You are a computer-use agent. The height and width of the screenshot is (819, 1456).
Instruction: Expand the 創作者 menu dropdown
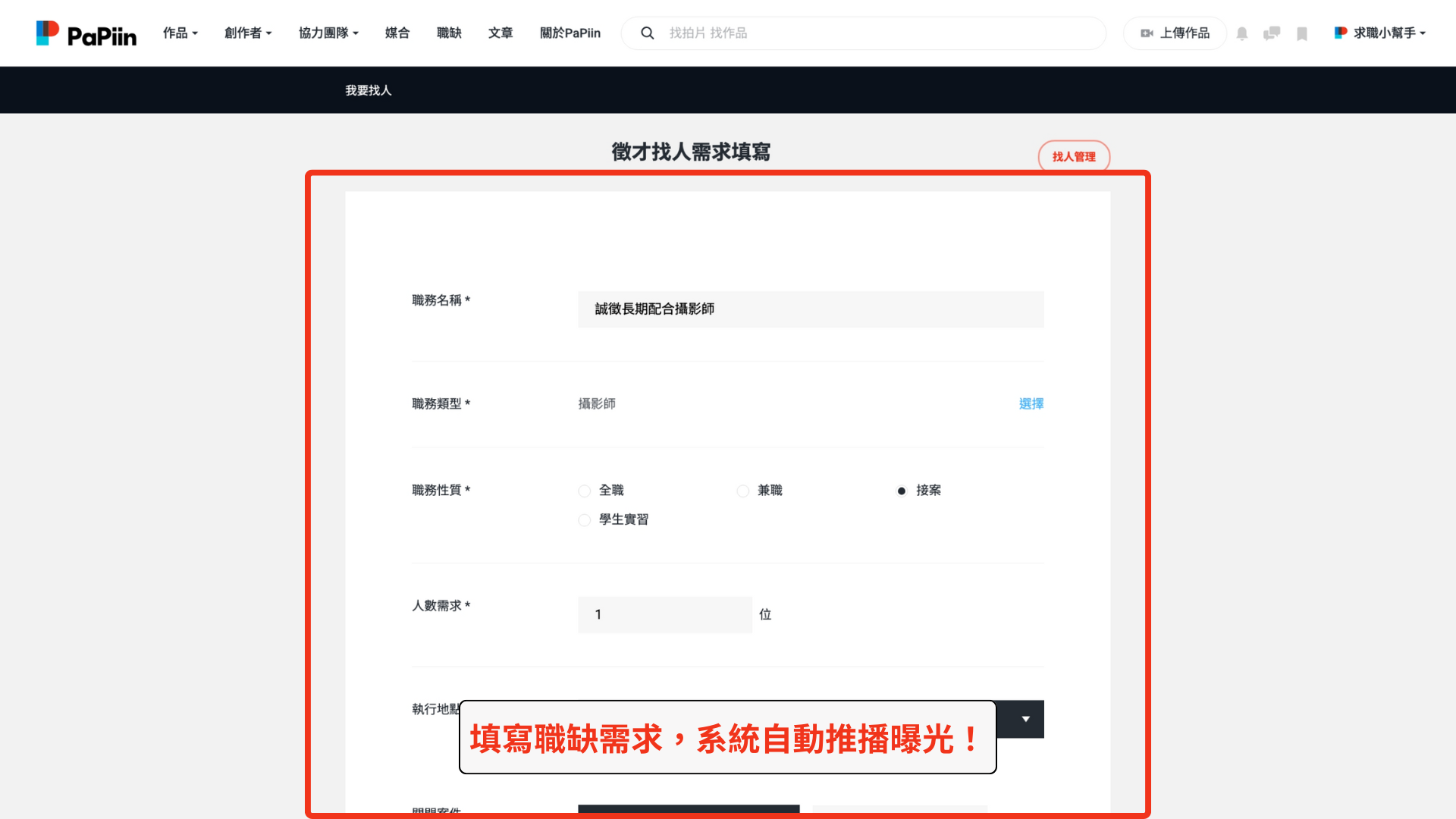pyautogui.click(x=247, y=33)
